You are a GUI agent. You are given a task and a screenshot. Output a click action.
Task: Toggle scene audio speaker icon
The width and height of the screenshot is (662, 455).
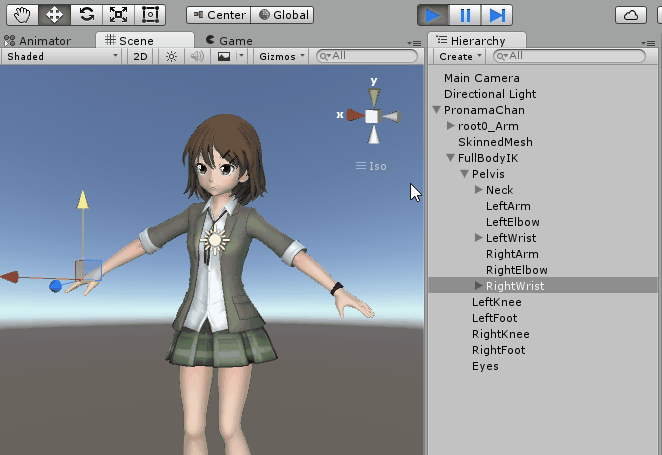coord(197,57)
